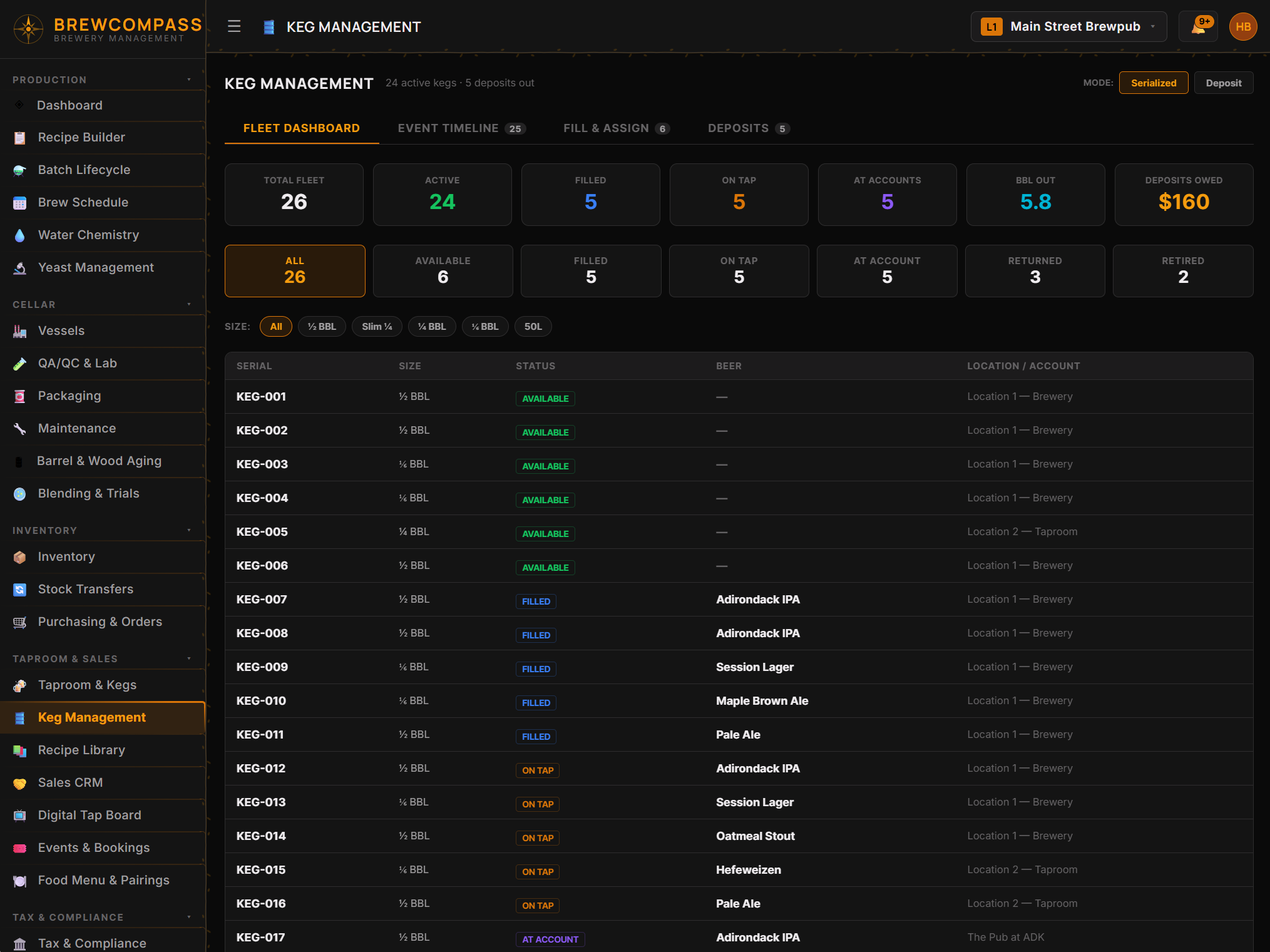Image resolution: width=1270 pixels, height=952 pixels.
Task: Filter kegs by On Tap status card
Action: click(x=739, y=270)
